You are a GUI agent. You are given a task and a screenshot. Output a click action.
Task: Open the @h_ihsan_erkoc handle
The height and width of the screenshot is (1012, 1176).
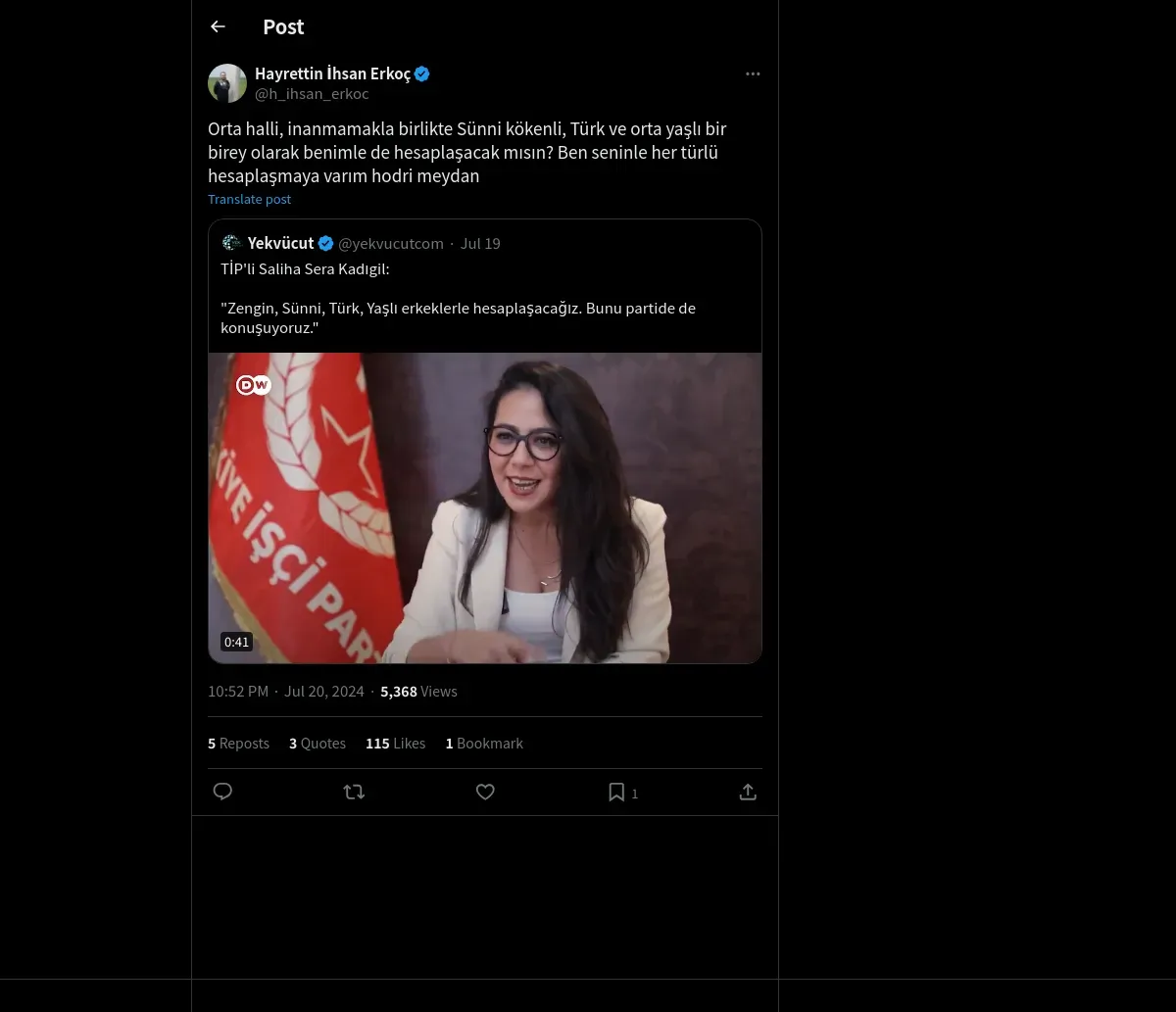312,94
